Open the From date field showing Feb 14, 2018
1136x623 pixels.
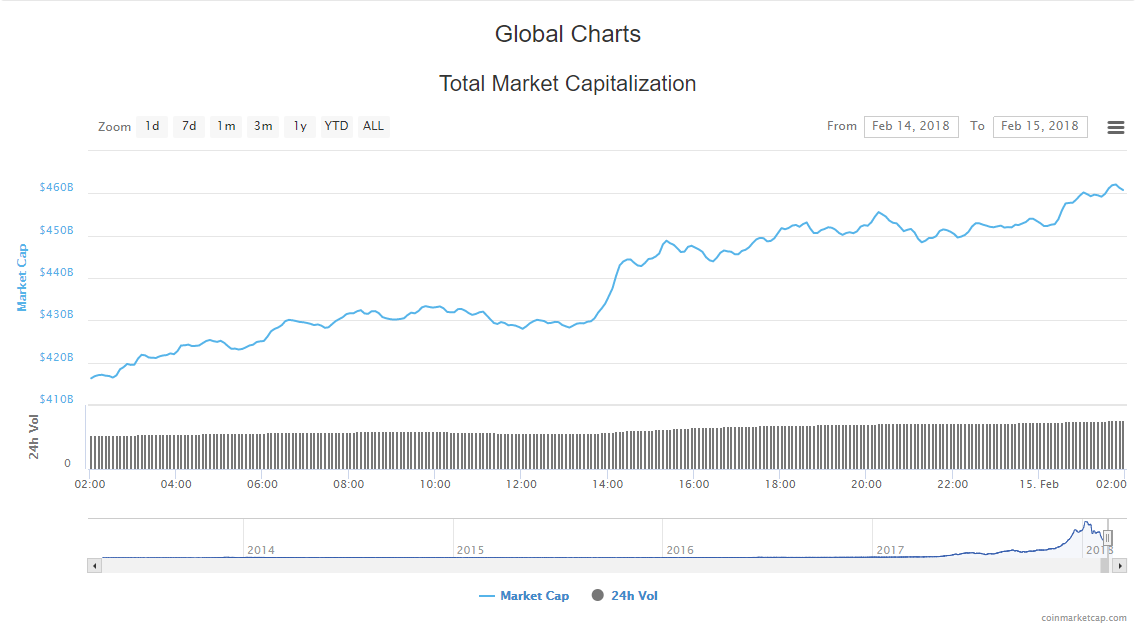tap(911, 126)
